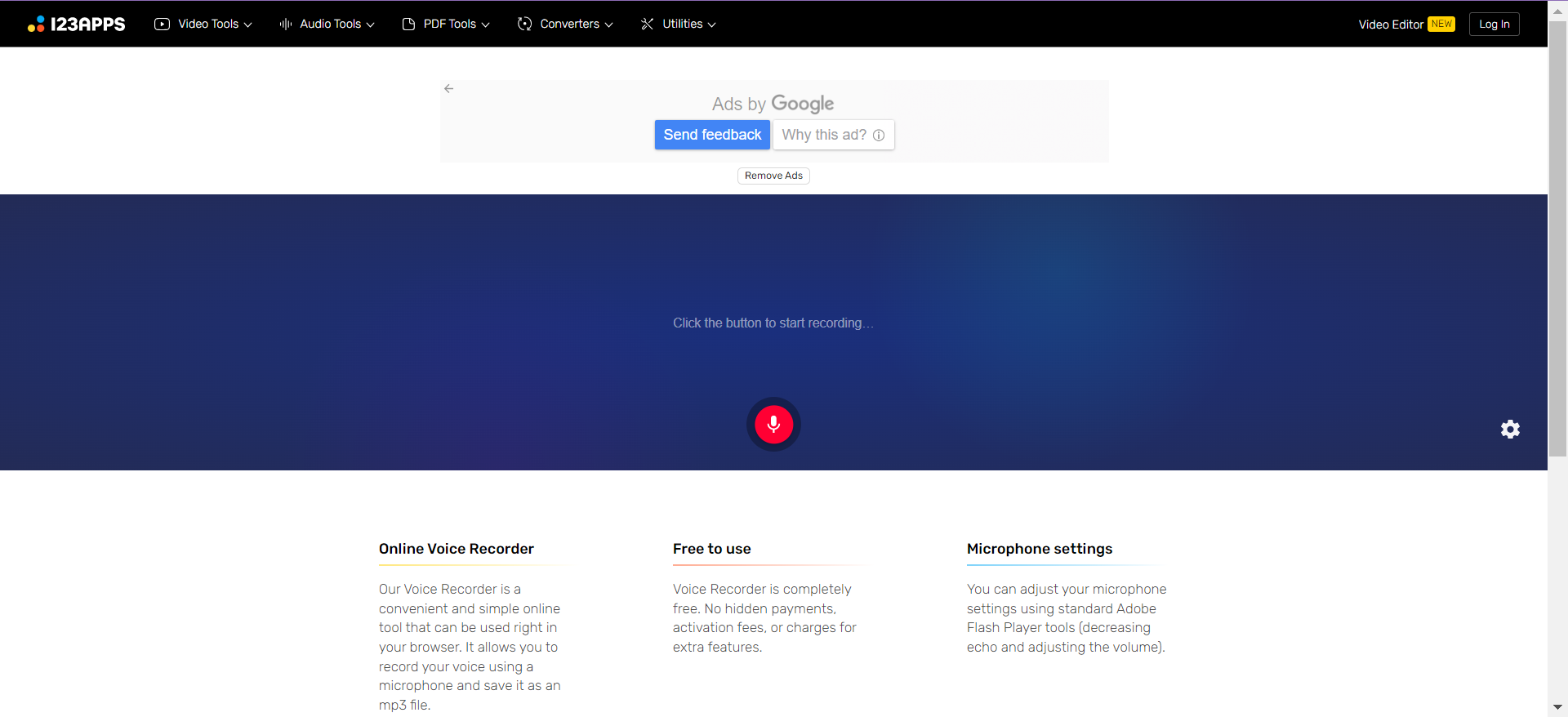This screenshot has height=717, width=1568.
Task: Open recorder settings gear icon
Action: coord(1509,430)
